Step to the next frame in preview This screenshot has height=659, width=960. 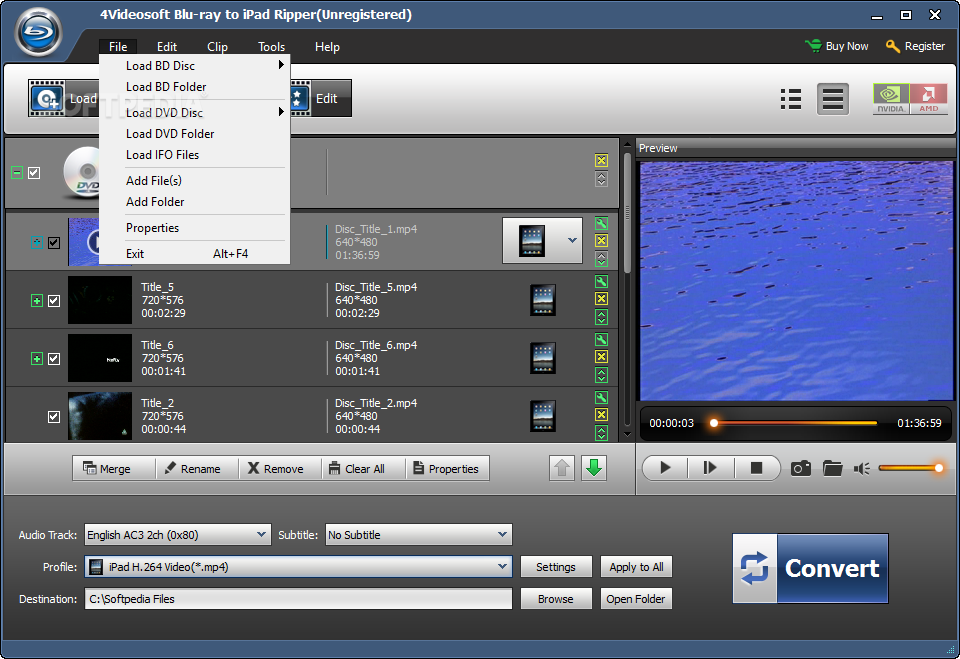point(710,469)
